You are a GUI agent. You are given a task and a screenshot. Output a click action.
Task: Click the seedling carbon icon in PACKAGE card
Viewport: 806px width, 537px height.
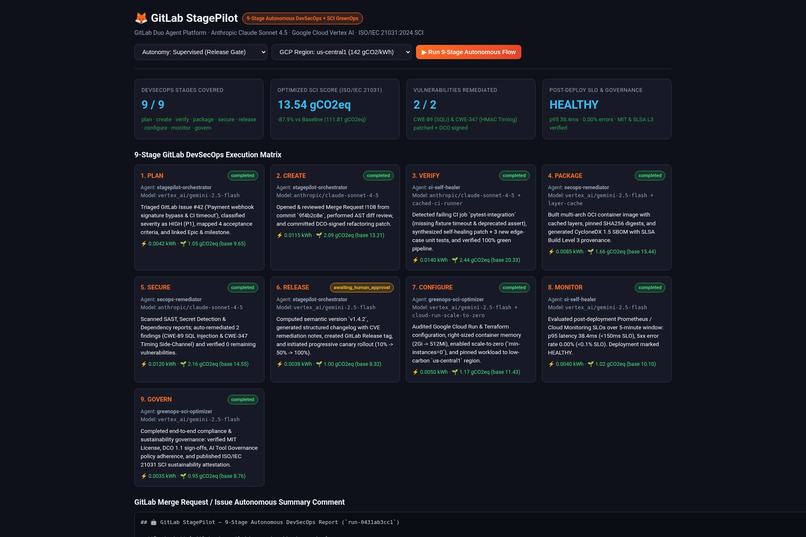590,252
